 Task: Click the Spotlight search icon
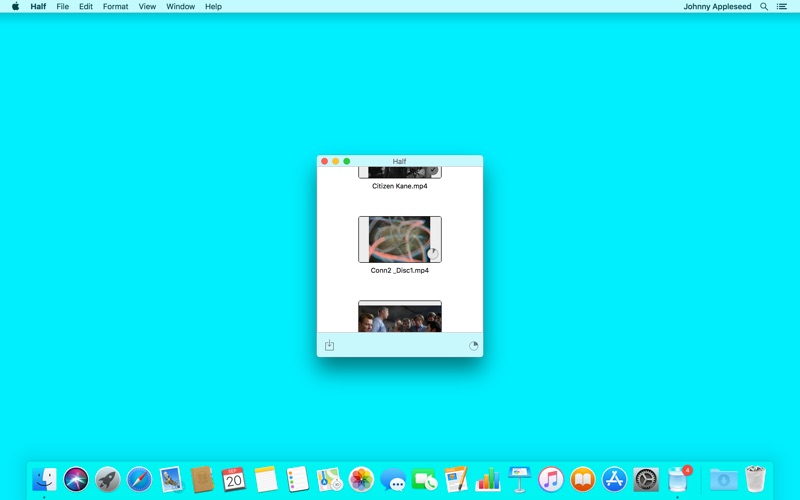(x=764, y=6)
